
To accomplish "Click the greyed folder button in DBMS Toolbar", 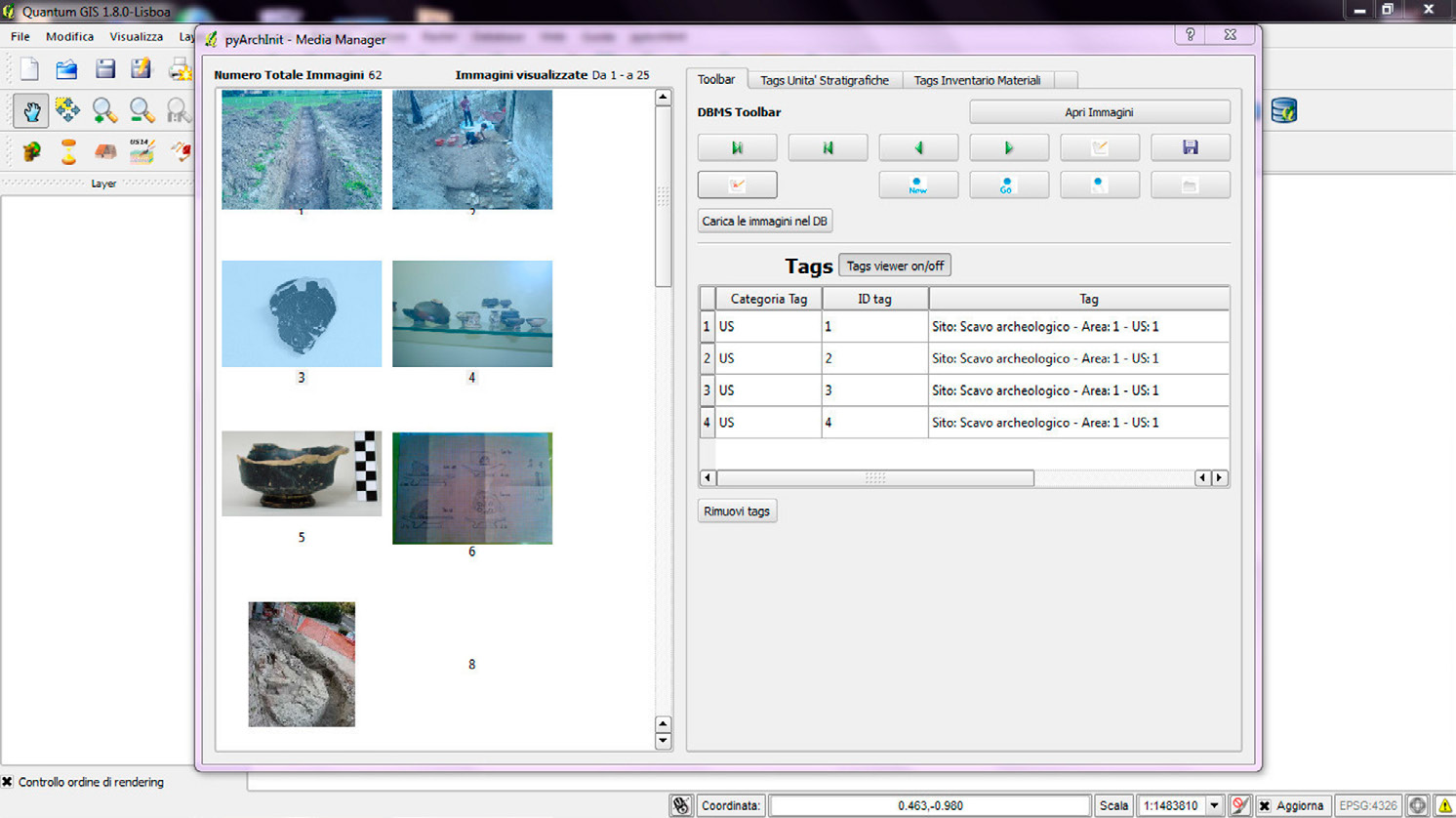I will (x=1191, y=184).
